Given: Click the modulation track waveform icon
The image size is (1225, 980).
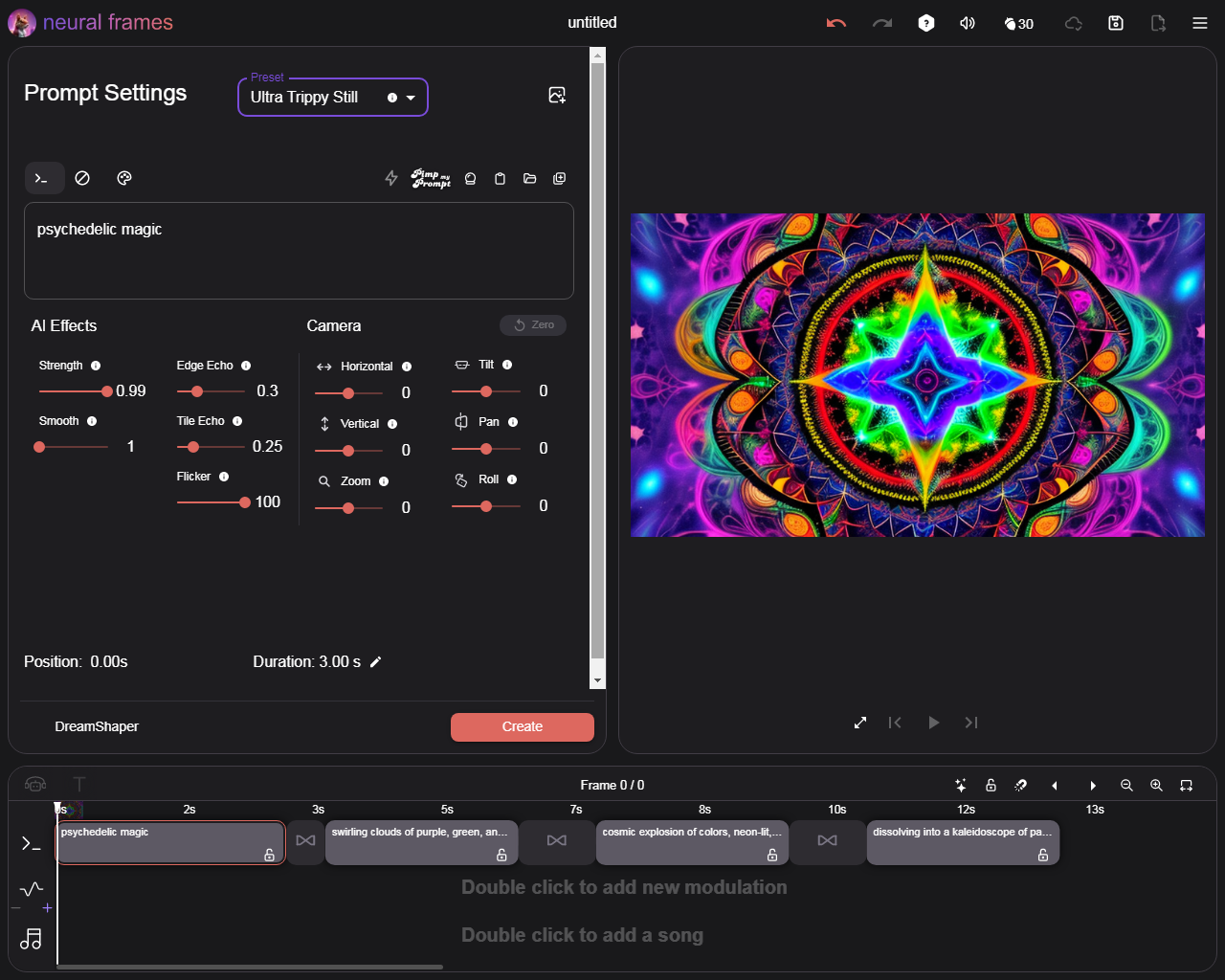Looking at the screenshot, I should tap(32, 889).
